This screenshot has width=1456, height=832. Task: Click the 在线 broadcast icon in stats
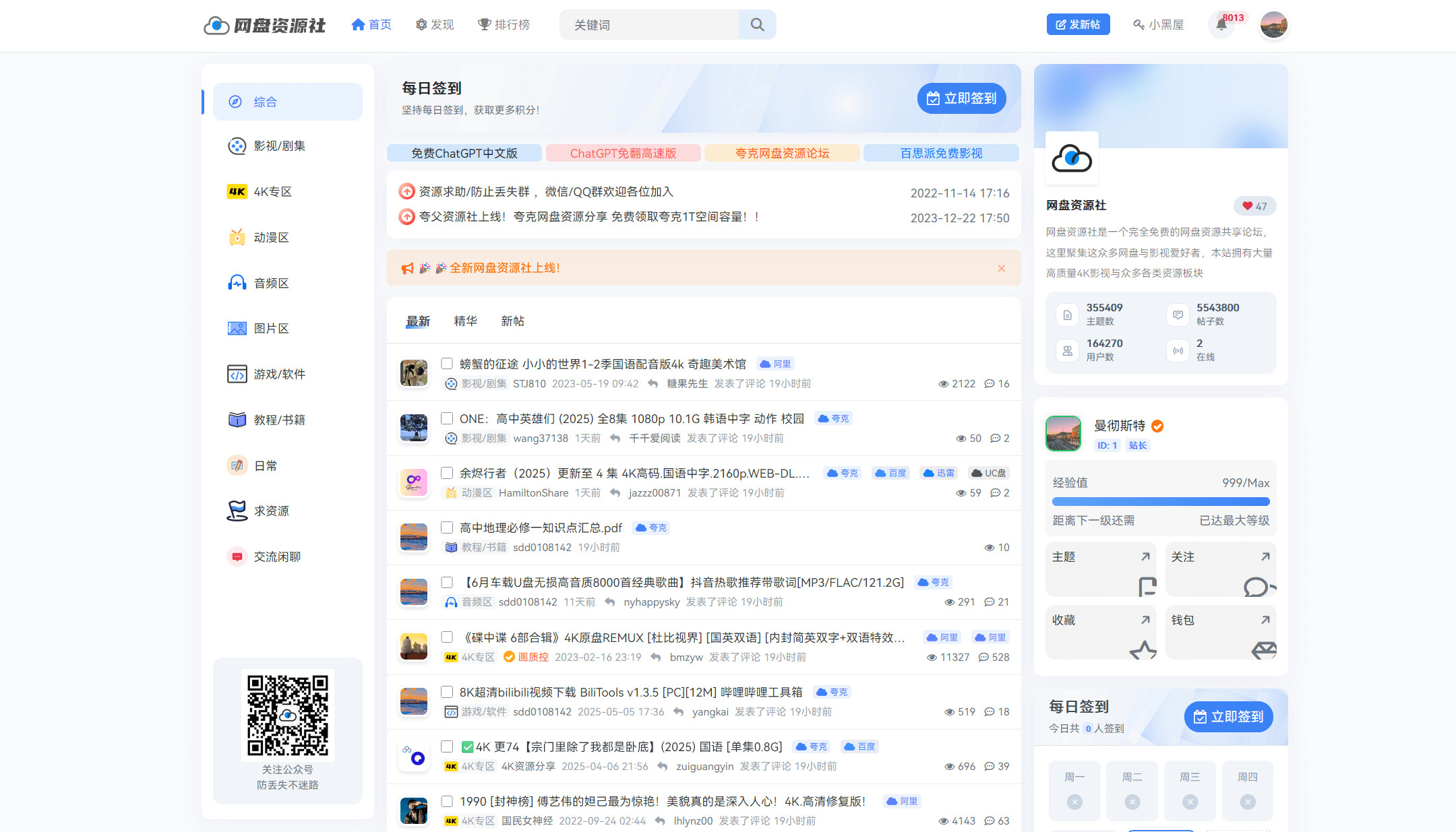pos(1178,350)
